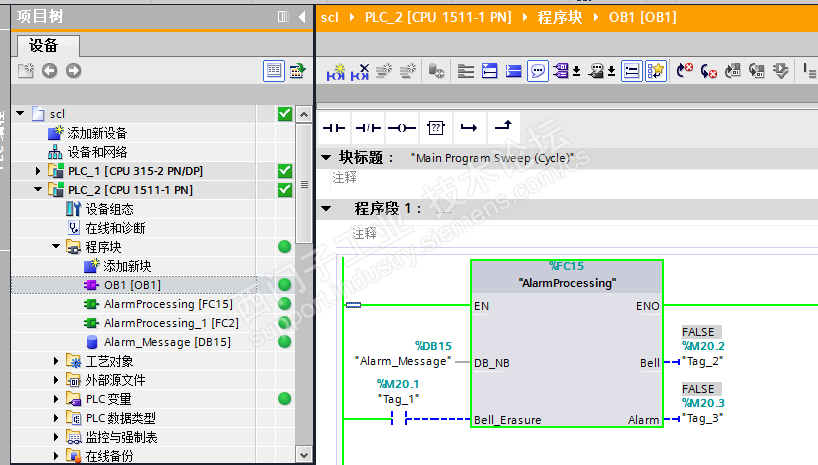This screenshot has height=465, width=818.
Task: Click the project tree scroll-up arrow
Action: pos(304,114)
